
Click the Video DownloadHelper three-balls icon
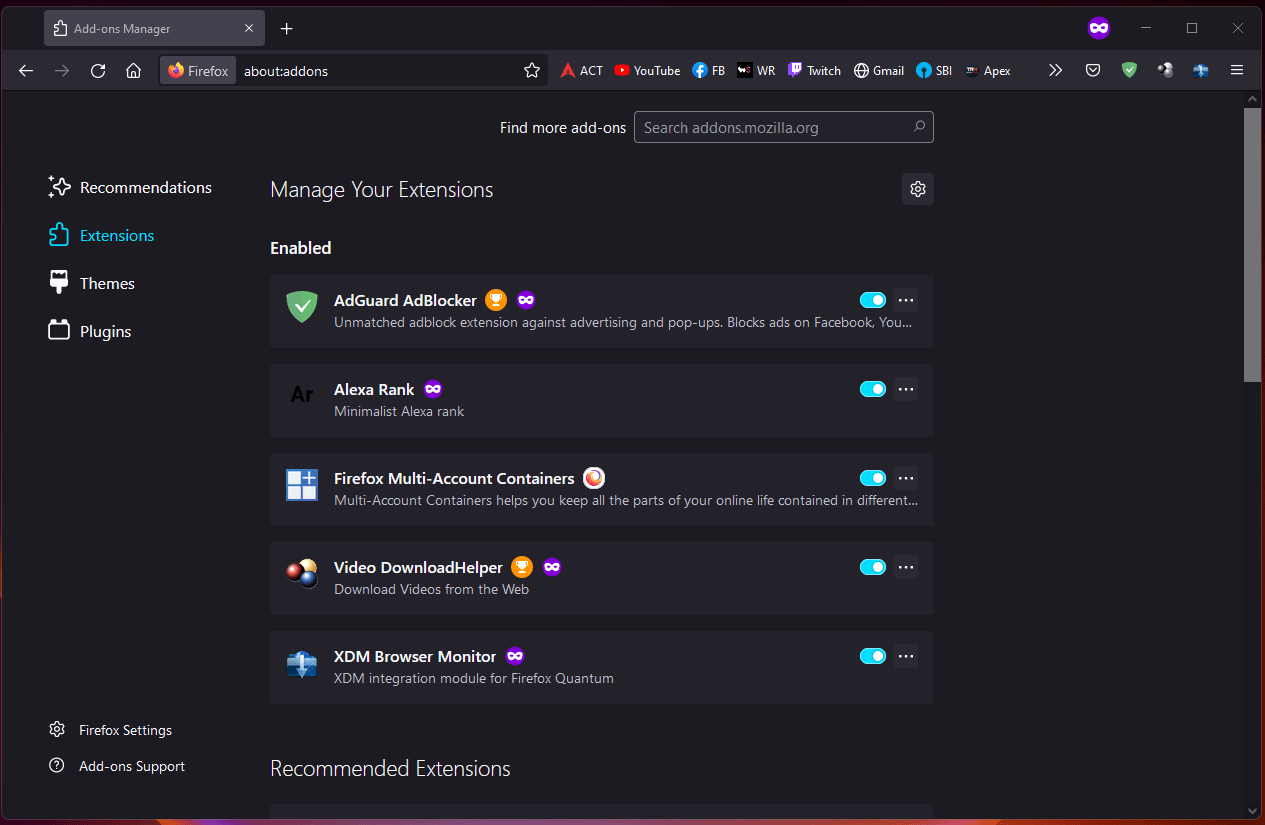pos(302,573)
